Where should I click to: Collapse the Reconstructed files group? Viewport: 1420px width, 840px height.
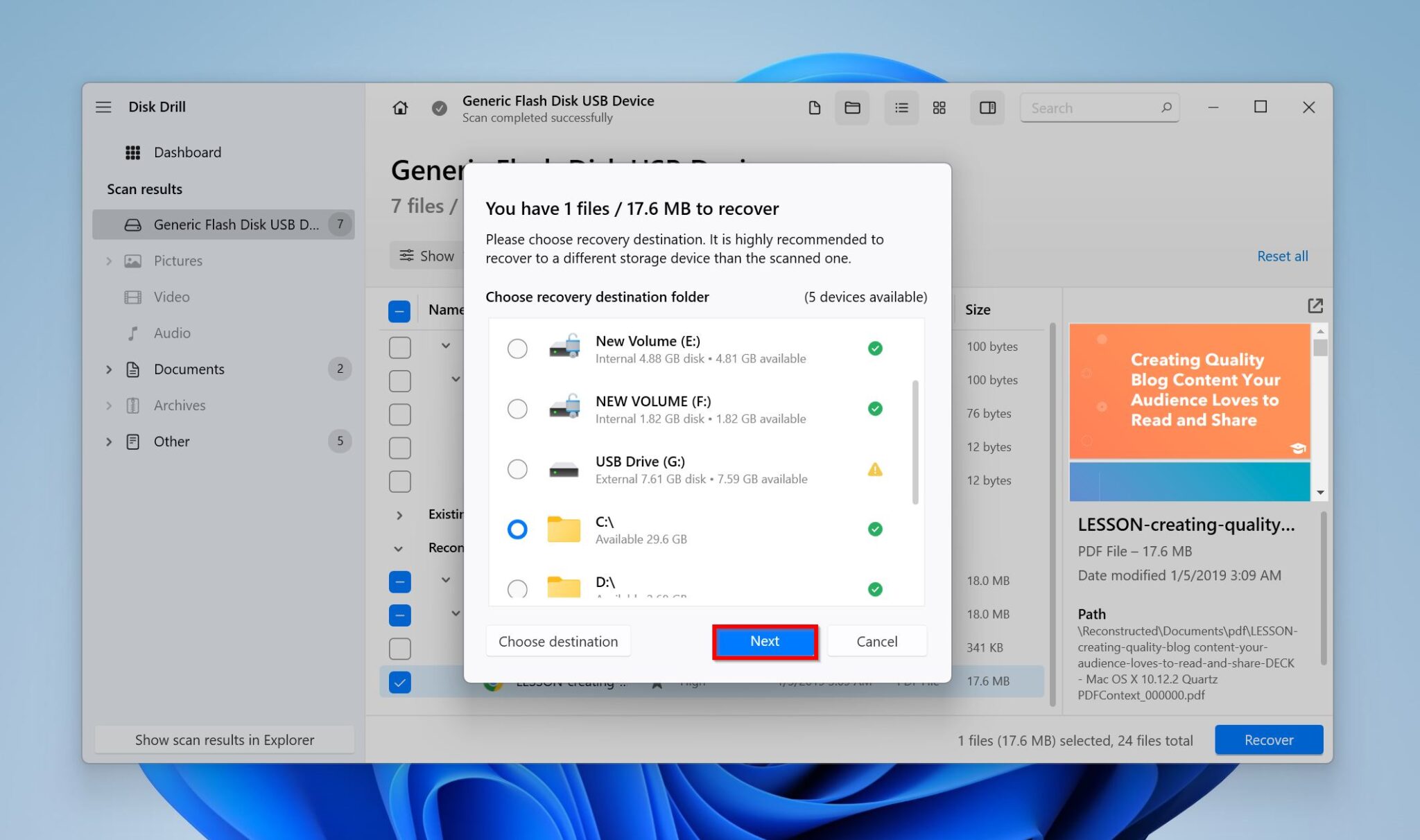tap(399, 548)
